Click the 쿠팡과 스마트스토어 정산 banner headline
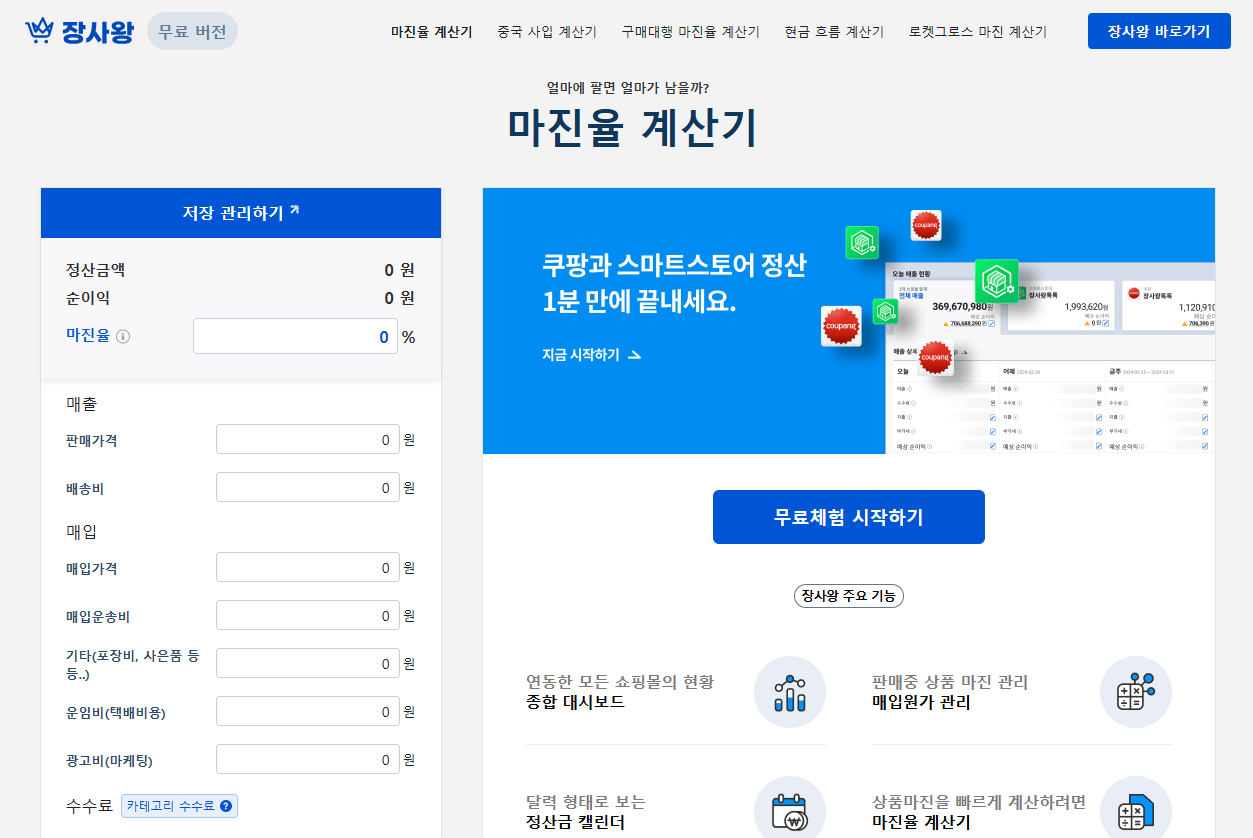 click(x=674, y=265)
